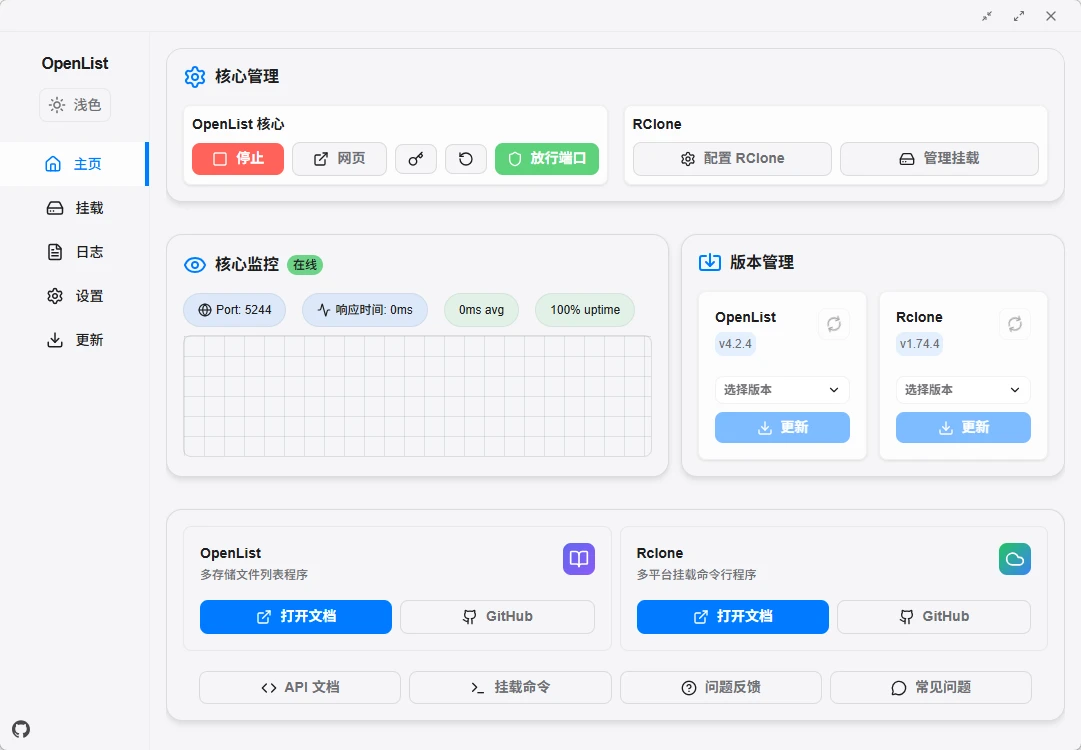Open the 日志 sidebar item
1081x750 pixels.
click(x=74, y=252)
